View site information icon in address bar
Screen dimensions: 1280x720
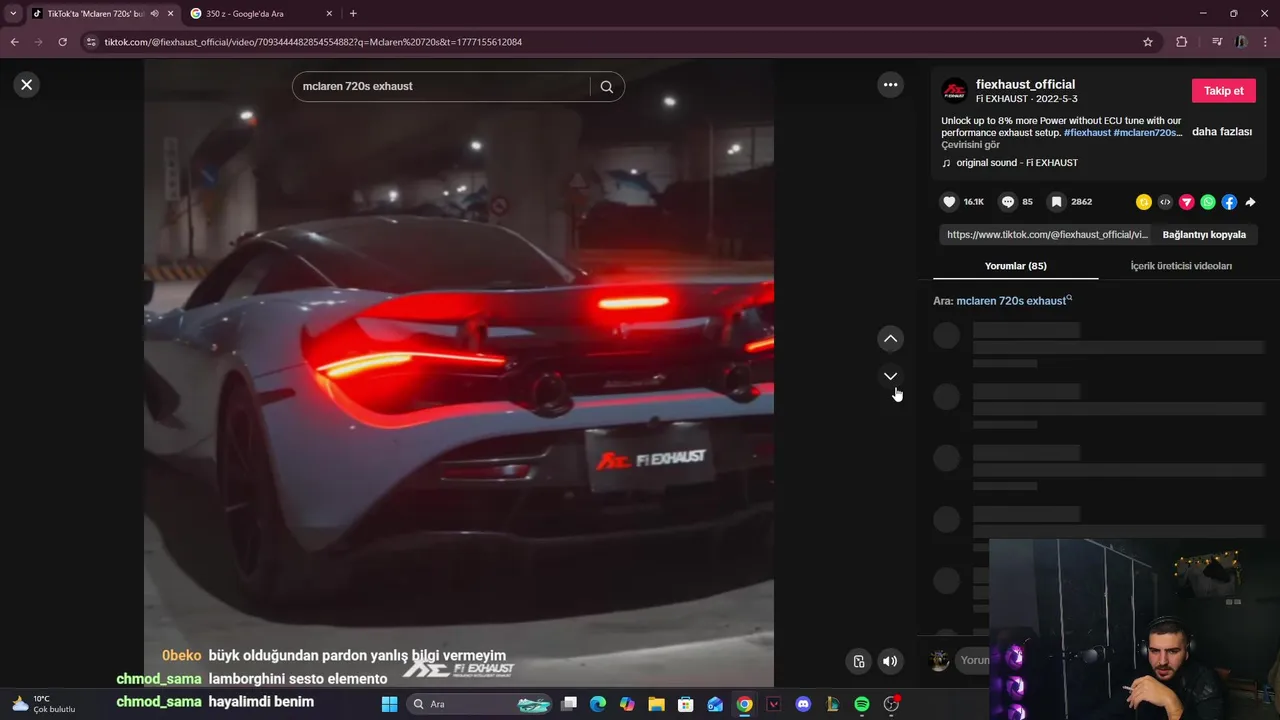pos(91,42)
